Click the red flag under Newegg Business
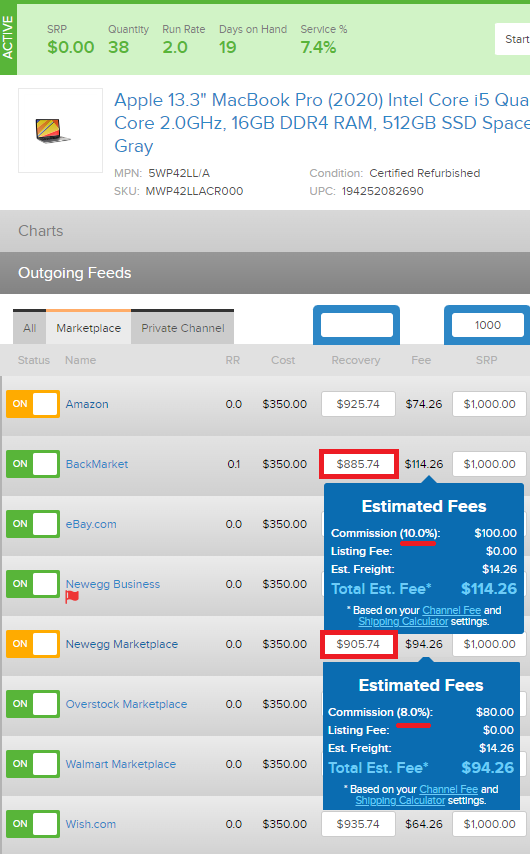Viewport: 530px width, 854px height. pyautogui.click(x=72, y=597)
